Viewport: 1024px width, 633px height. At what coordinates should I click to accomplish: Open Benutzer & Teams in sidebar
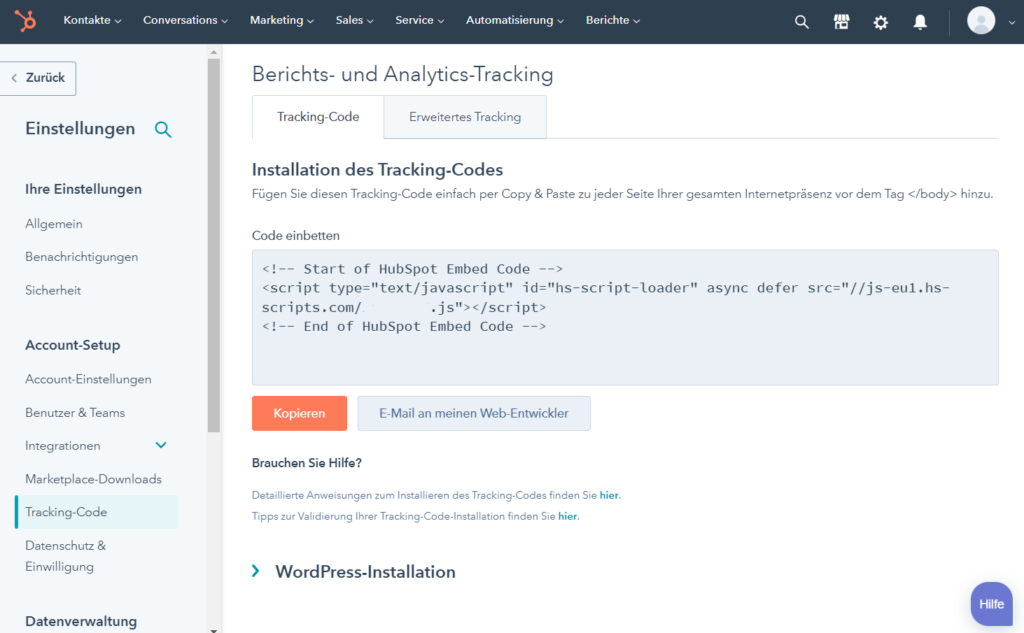coord(75,413)
